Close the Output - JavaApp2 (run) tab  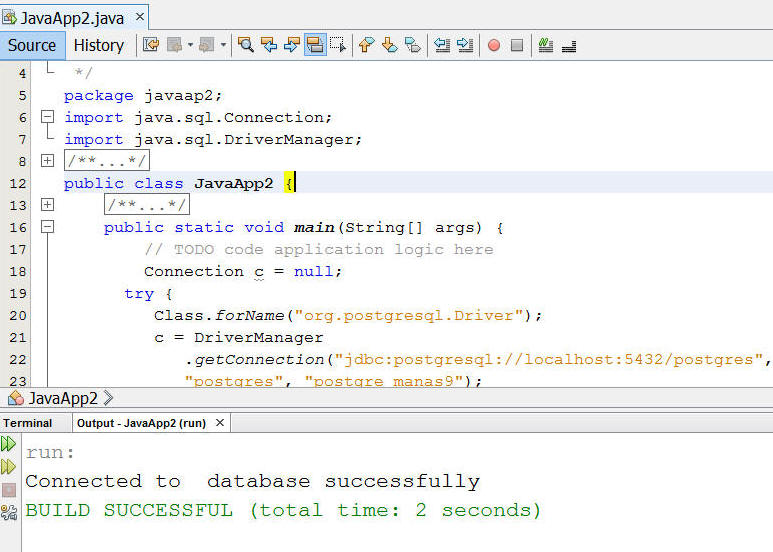(220, 423)
